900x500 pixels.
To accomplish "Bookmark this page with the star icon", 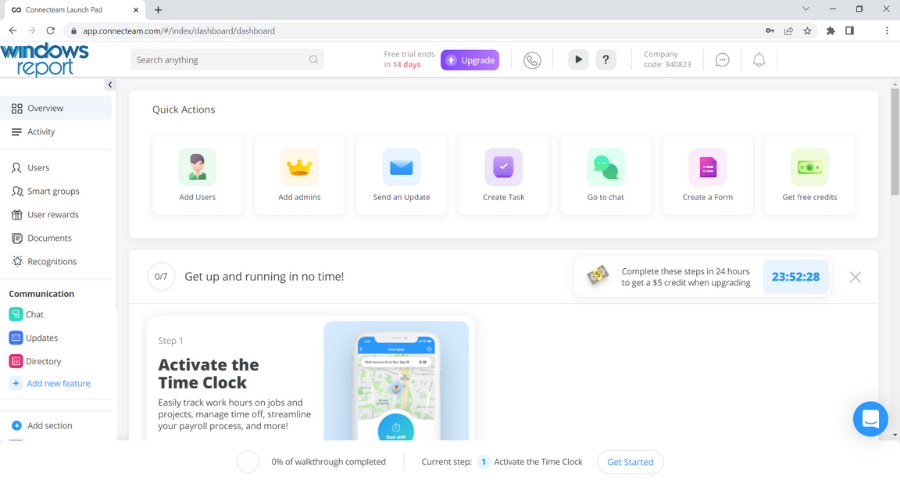I will pos(807,30).
